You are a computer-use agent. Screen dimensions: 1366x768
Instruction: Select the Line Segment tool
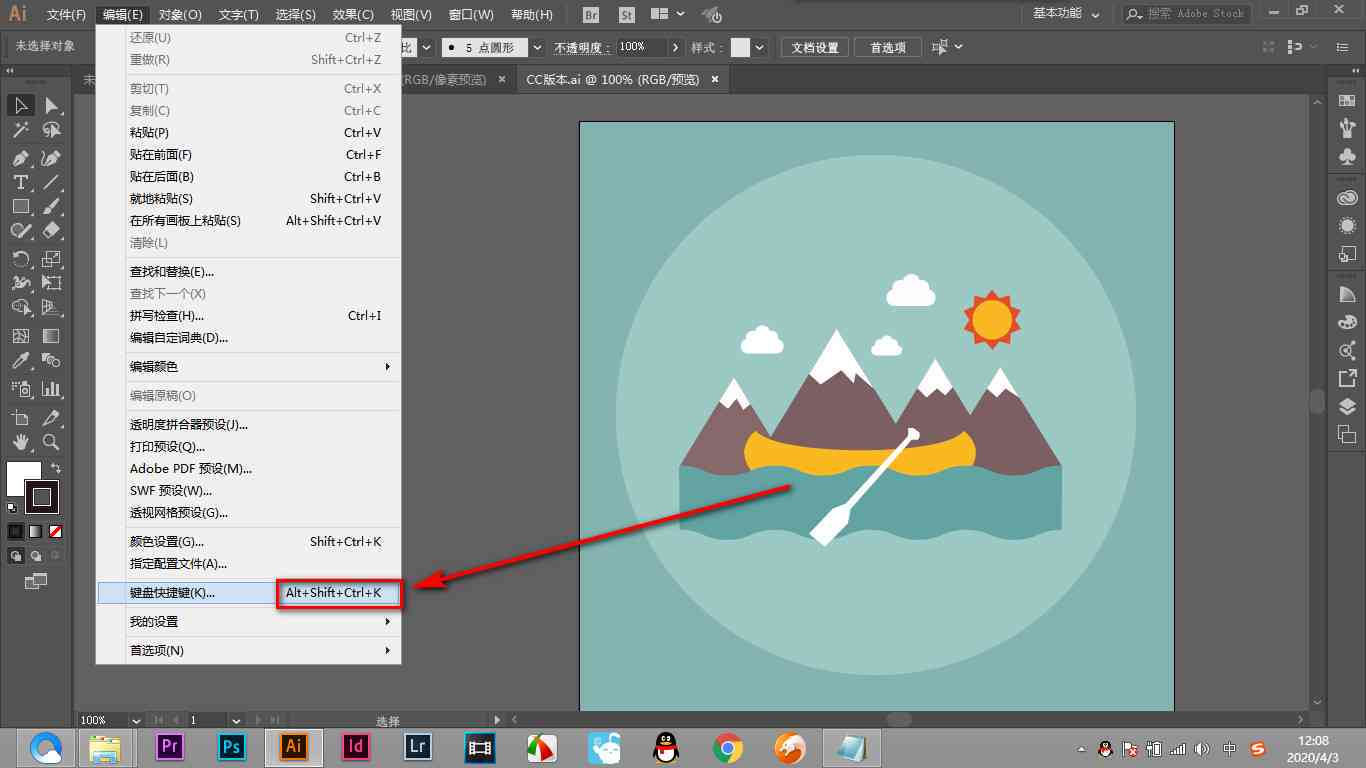point(51,182)
